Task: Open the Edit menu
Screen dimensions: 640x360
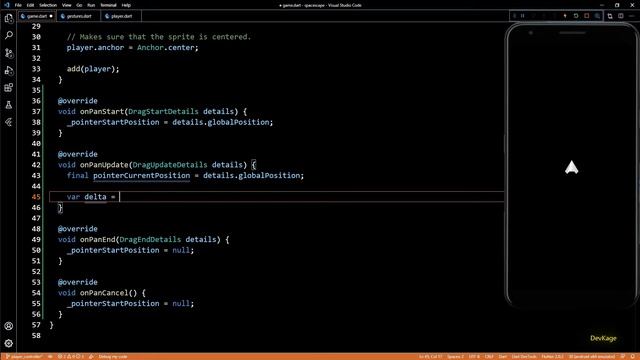Action: coord(30,5)
